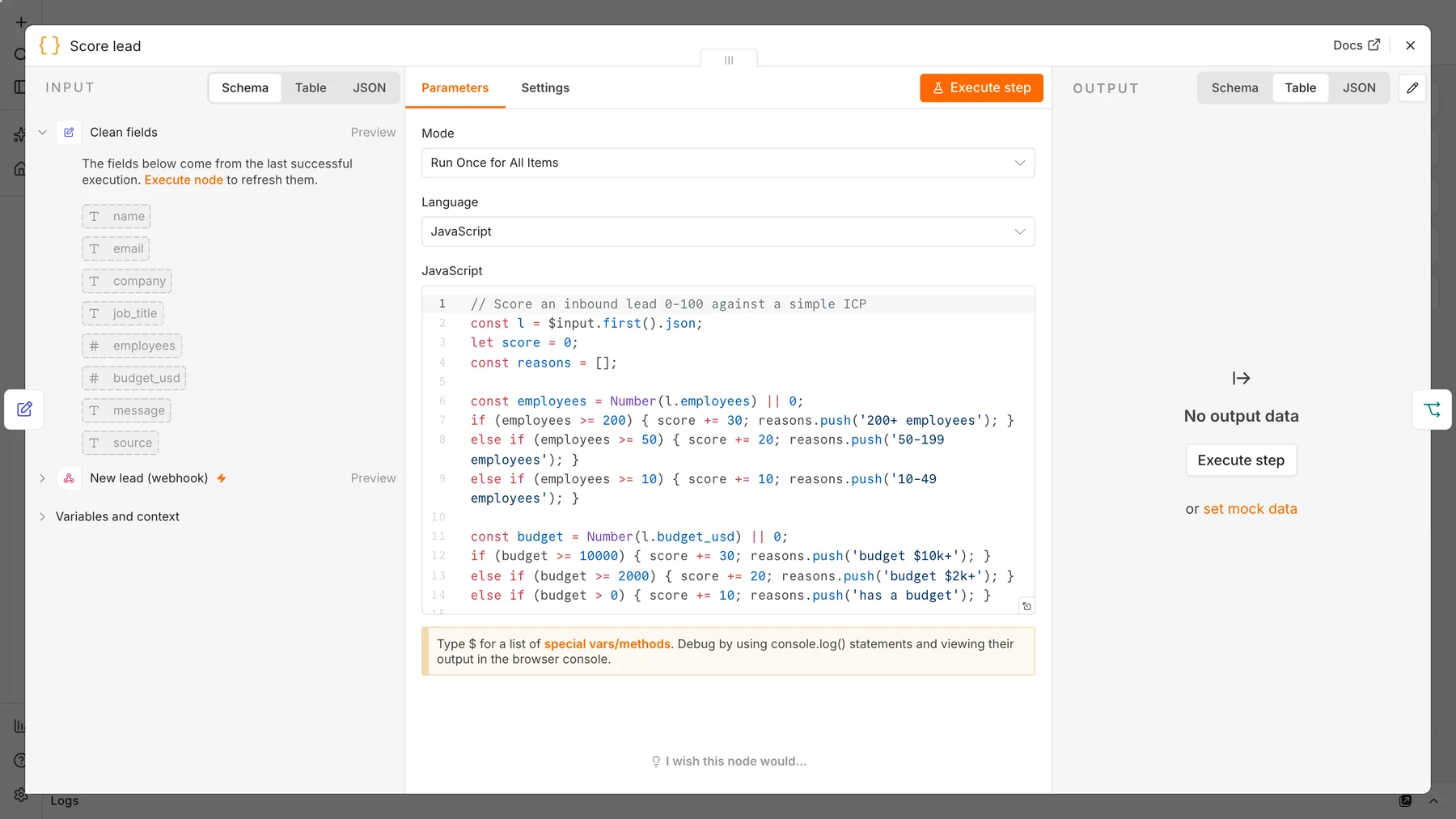Expand the logs panel chevron

point(1433,800)
